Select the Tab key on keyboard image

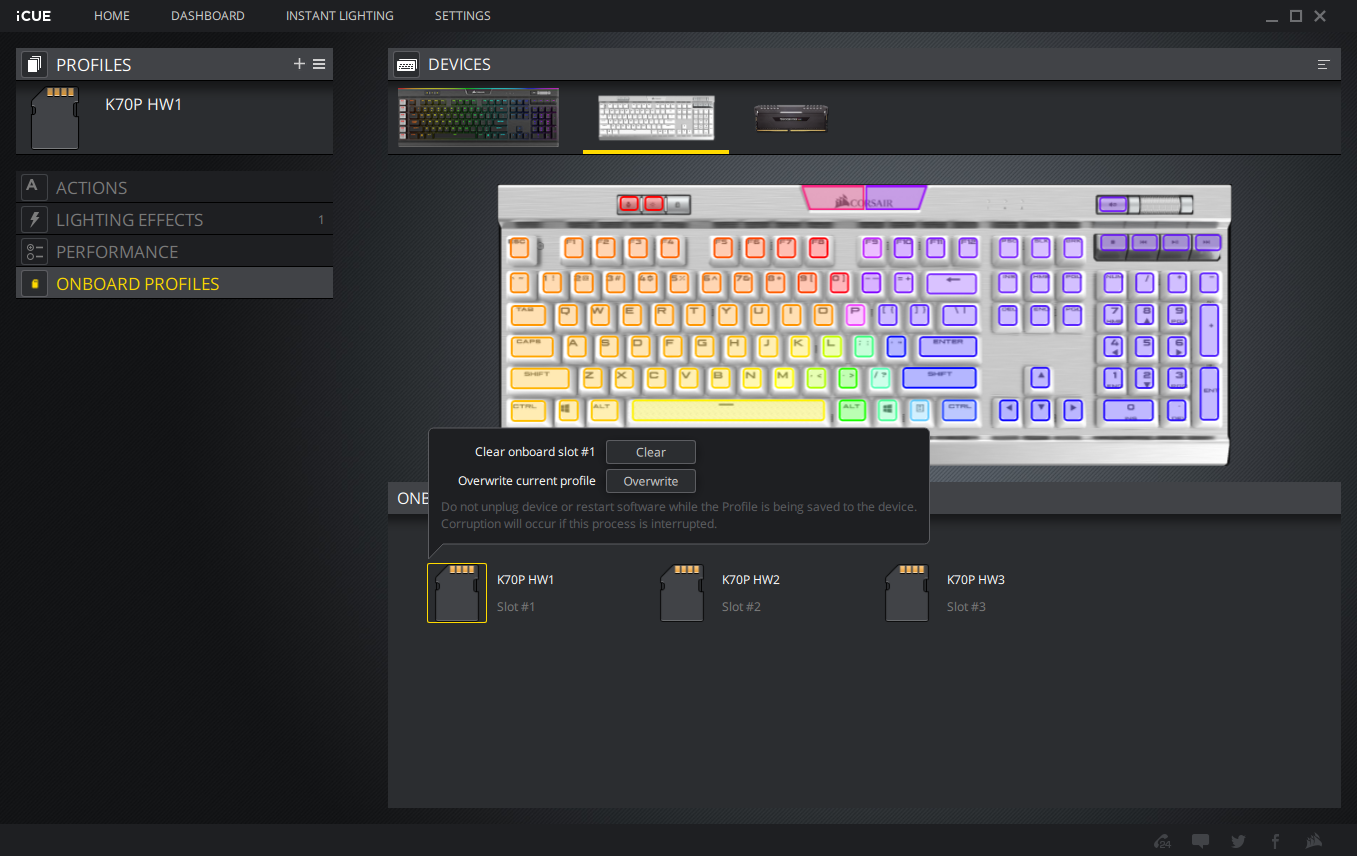click(x=528, y=315)
